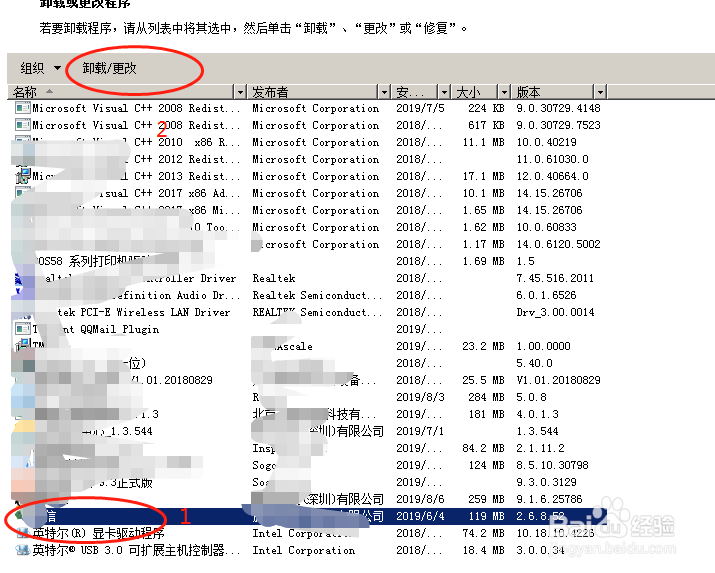Viewport: 715px width, 573px height.
Task: Select the row with size 1.65 MB
Action: pos(308,210)
